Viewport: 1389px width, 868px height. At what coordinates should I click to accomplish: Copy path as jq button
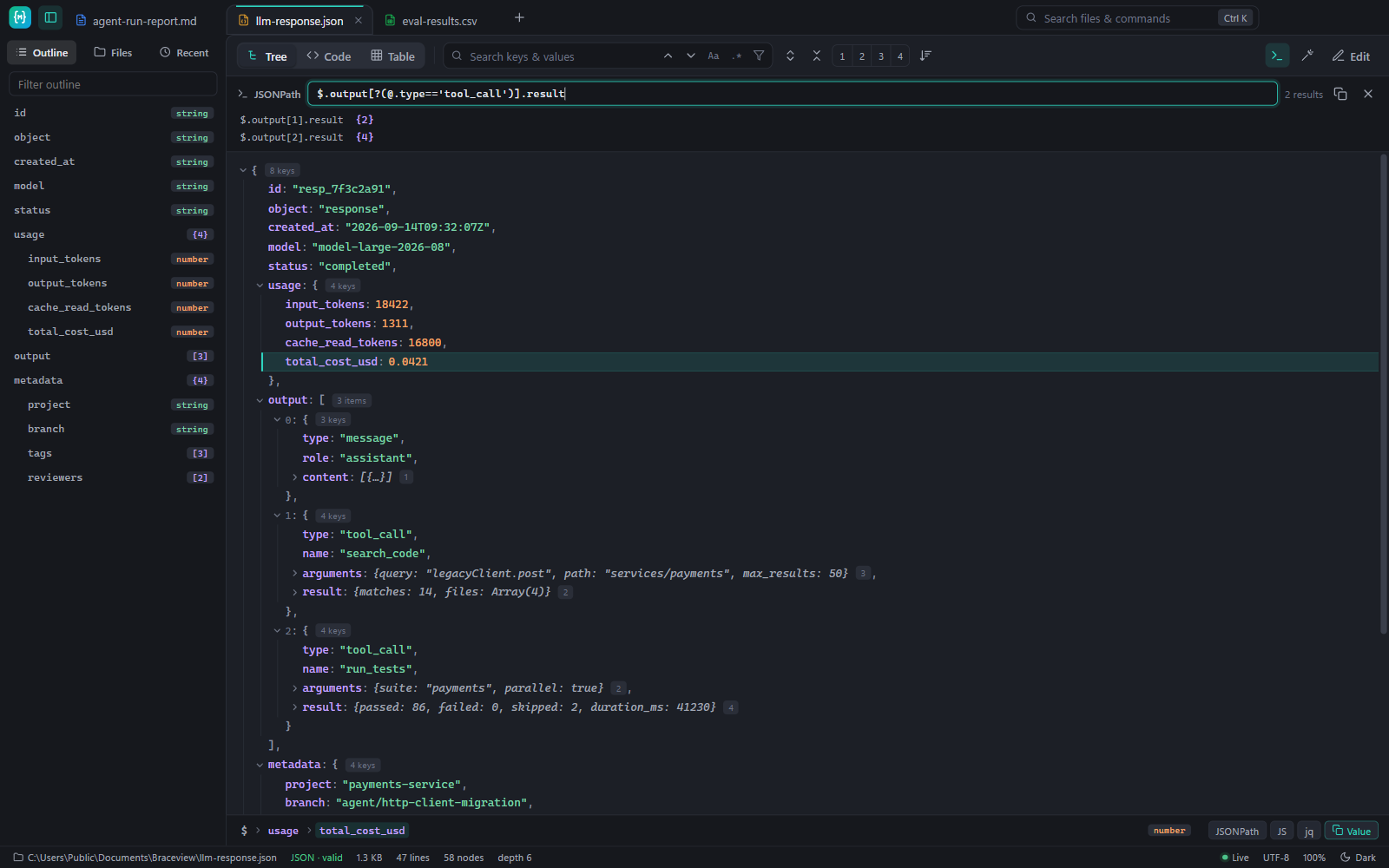[1309, 831]
